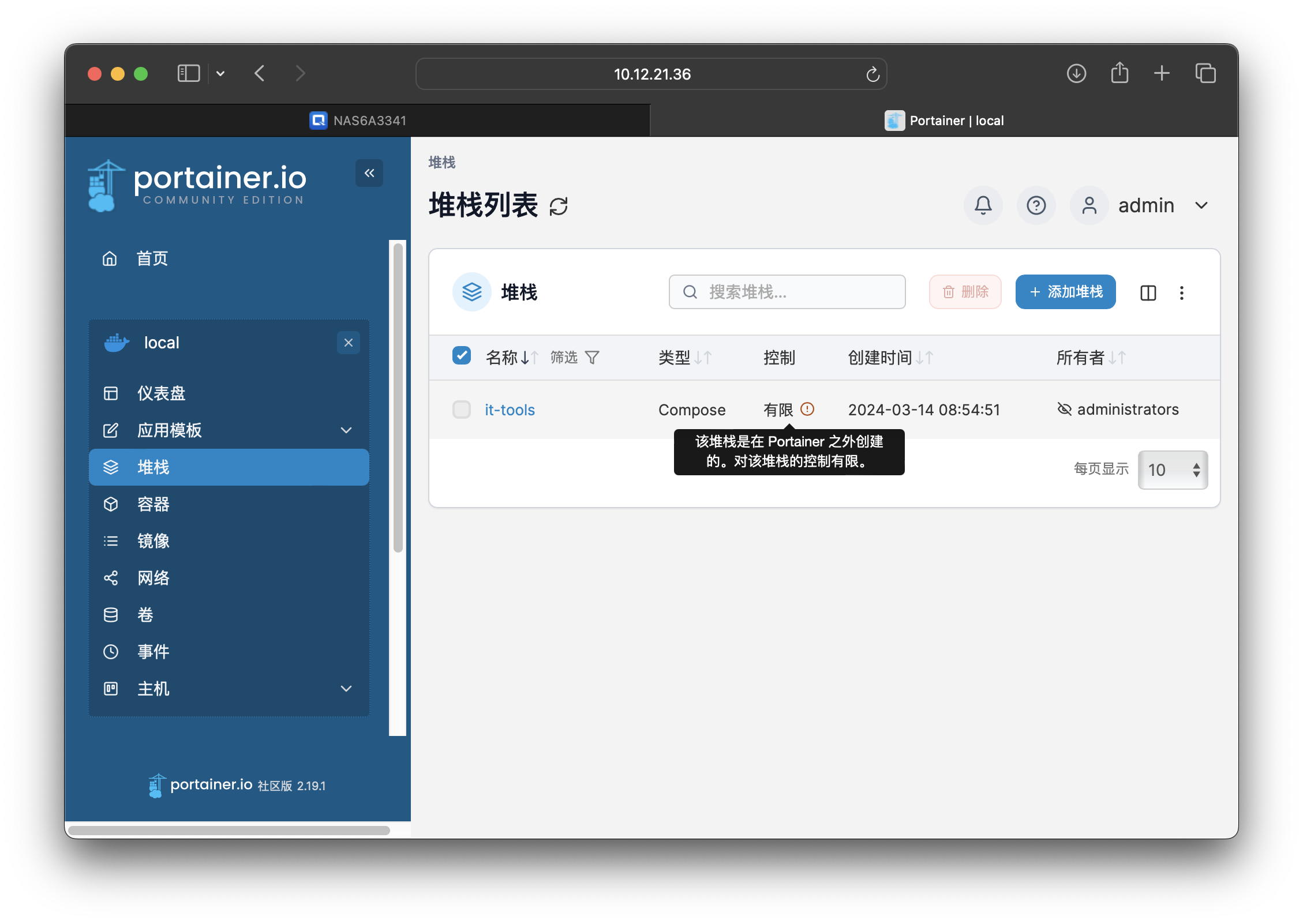Open the notifications bell
1303x924 pixels.
(x=983, y=205)
